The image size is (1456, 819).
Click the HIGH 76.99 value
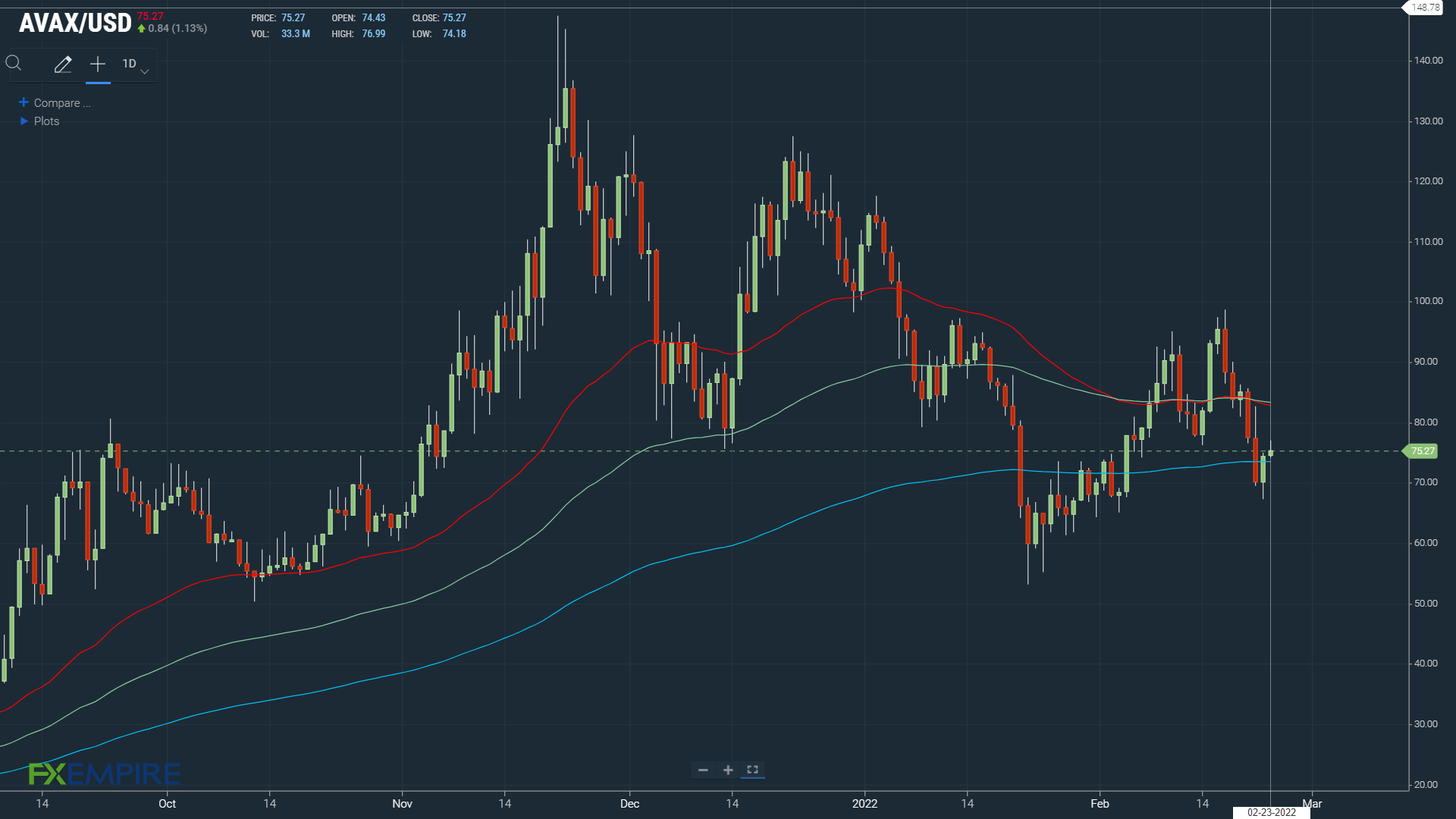pos(374,34)
